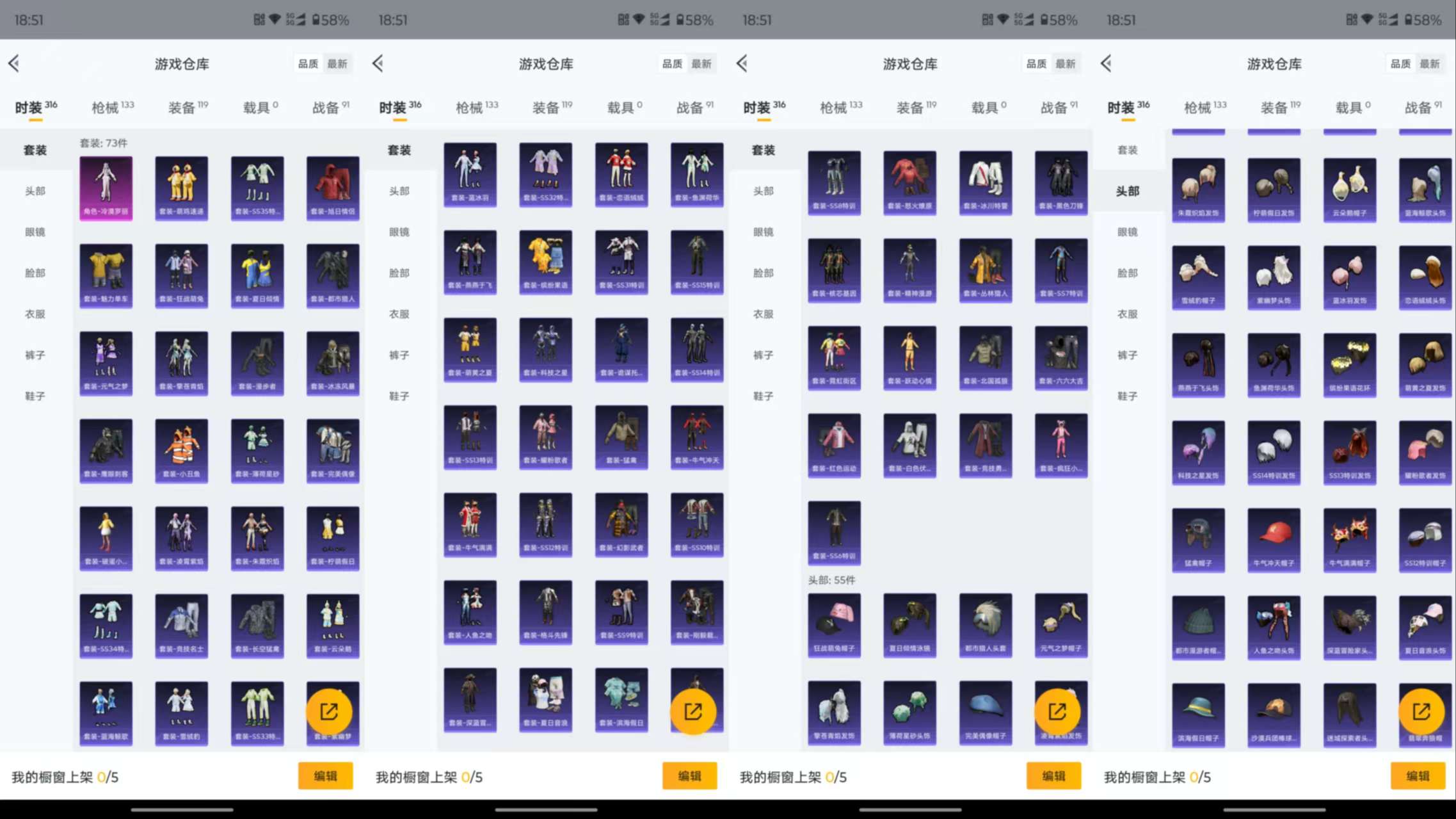Viewport: 1456px width, 819px height.
Task: Select the 头部 category in the sidebar
Action: click(x=35, y=191)
